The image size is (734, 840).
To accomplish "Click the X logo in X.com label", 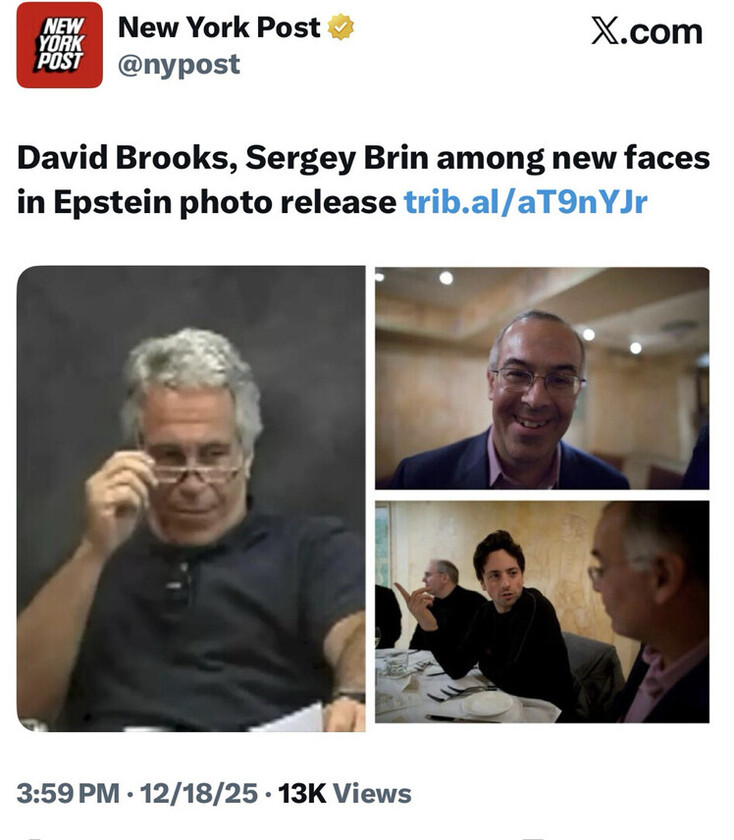I will [605, 31].
